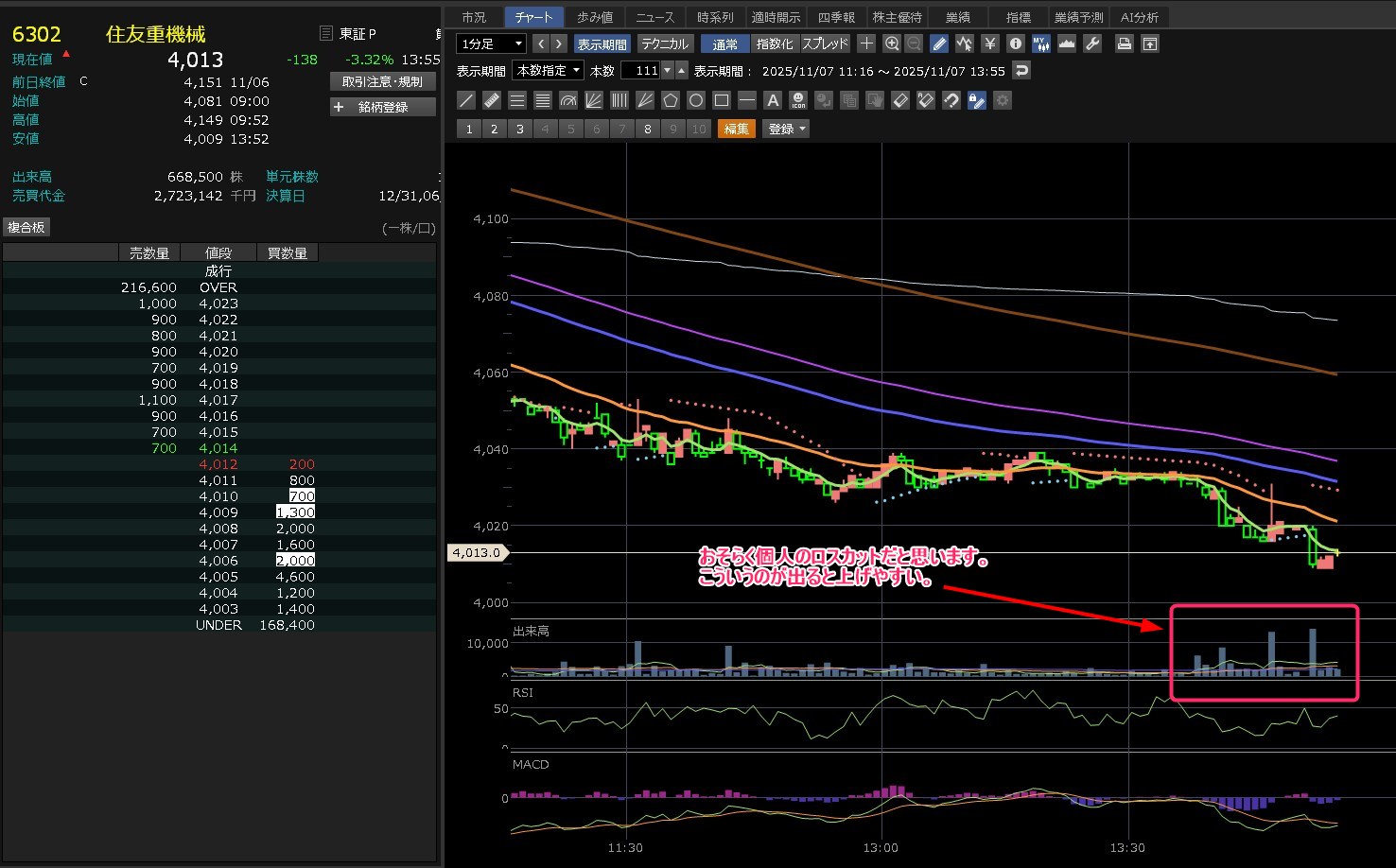Screen dimensions: 1396x868
Task: Select the pentagon shape drawing tool
Action: (671, 100)
